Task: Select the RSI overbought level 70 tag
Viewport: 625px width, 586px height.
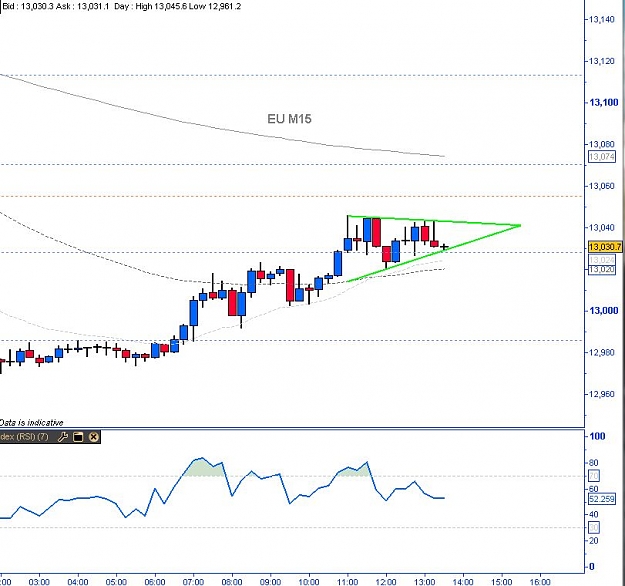Action: 594,476
